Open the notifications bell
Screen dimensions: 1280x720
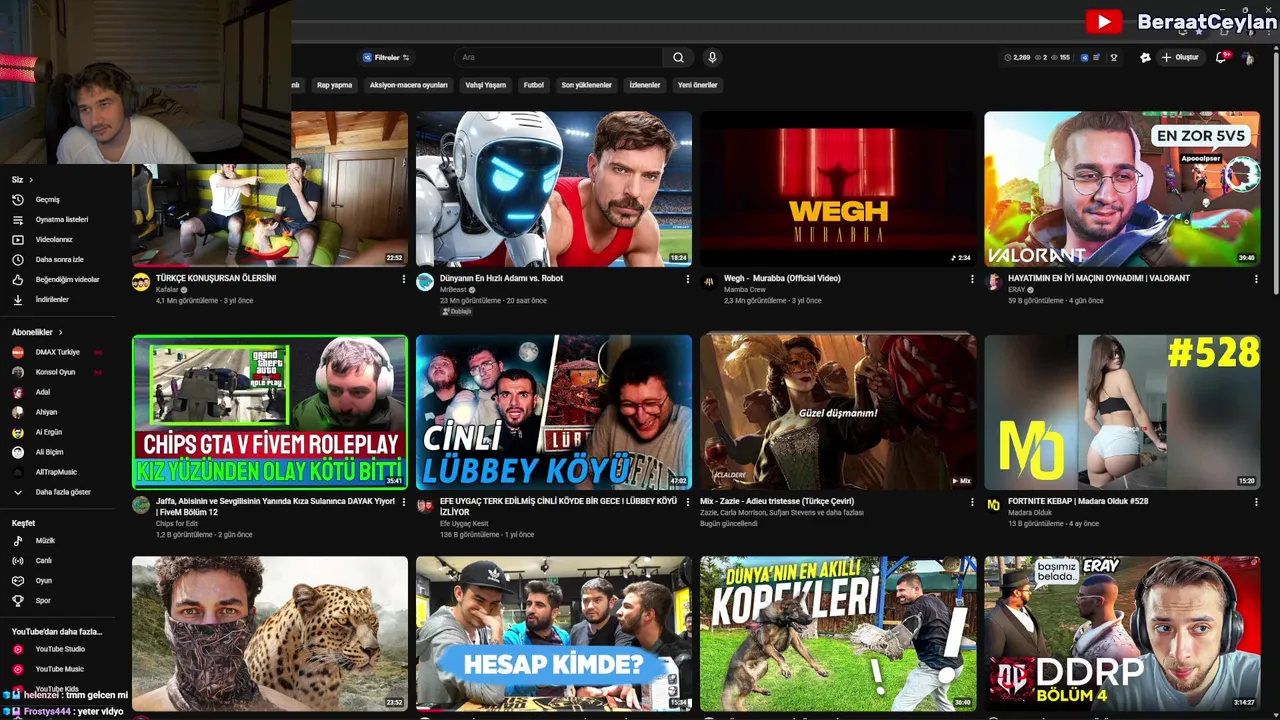1221,58
